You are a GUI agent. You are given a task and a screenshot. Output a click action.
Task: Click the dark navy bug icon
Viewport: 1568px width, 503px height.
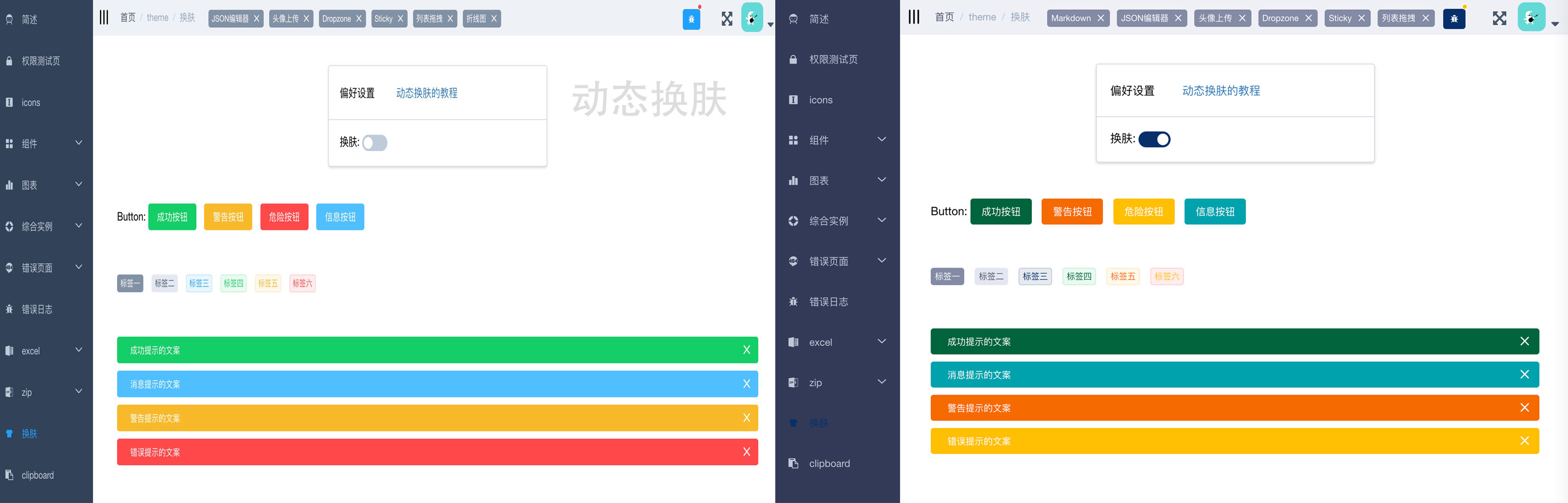coord(1454,19)
